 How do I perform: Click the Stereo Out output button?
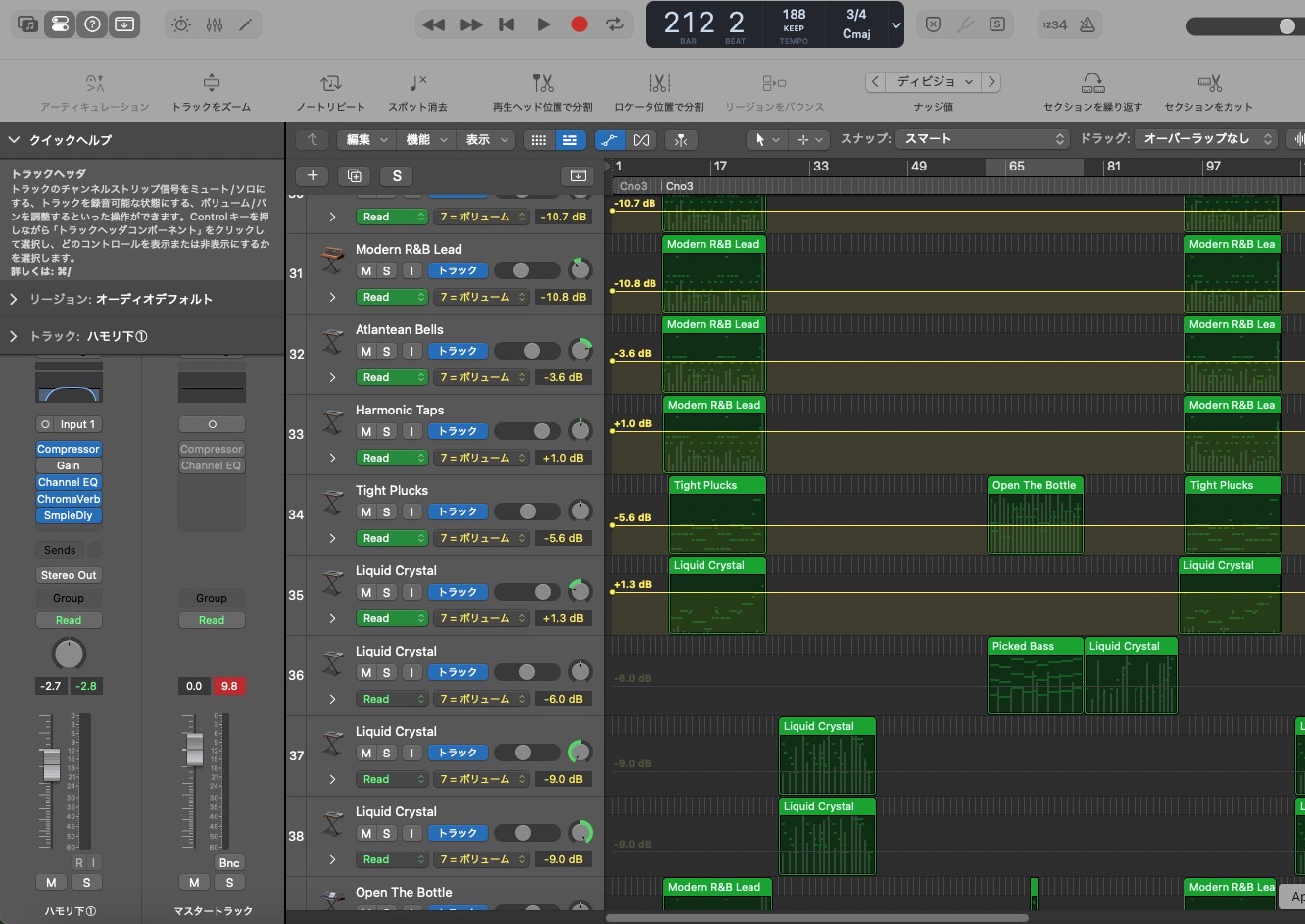pyautogui.click(x=69, y=575)
